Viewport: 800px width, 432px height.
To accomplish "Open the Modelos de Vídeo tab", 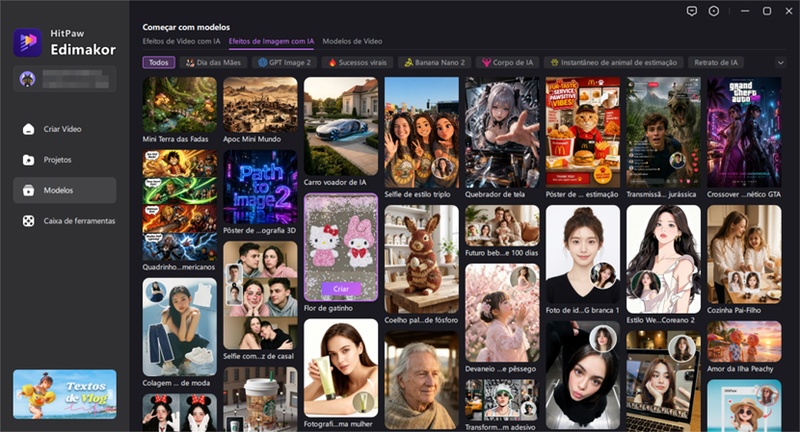I will (352, 41).
